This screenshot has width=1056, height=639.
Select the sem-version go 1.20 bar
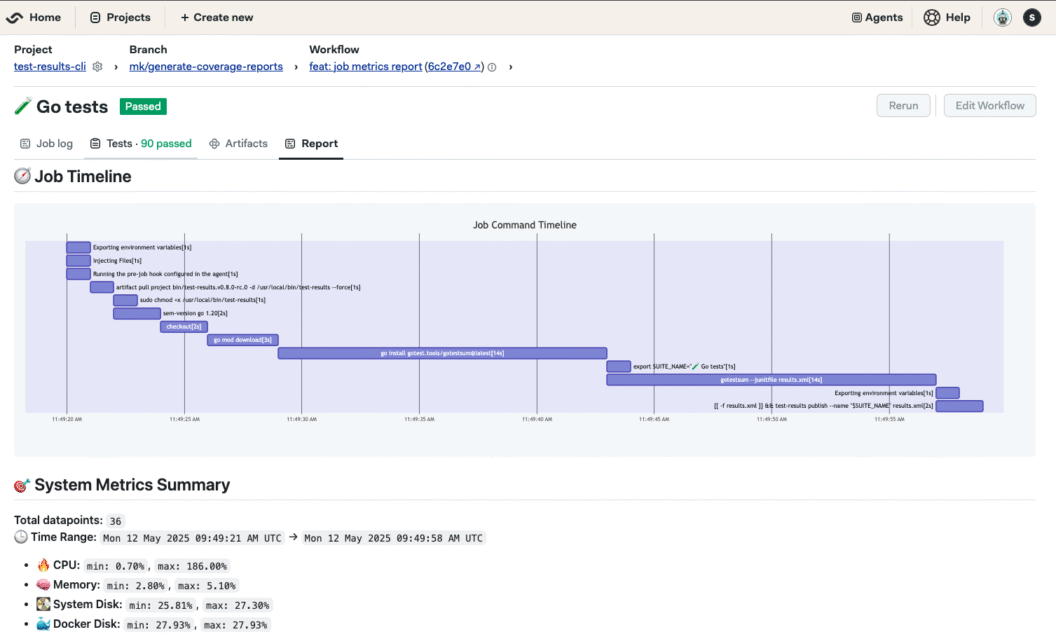(x=137, y=313)
